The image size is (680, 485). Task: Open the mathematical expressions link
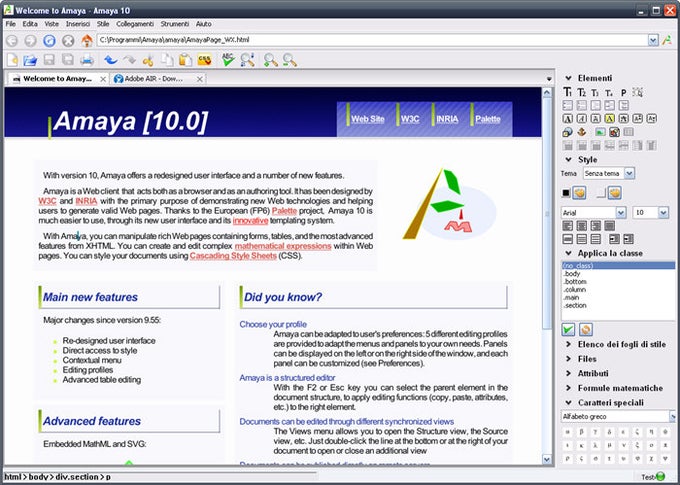(283, 246)
